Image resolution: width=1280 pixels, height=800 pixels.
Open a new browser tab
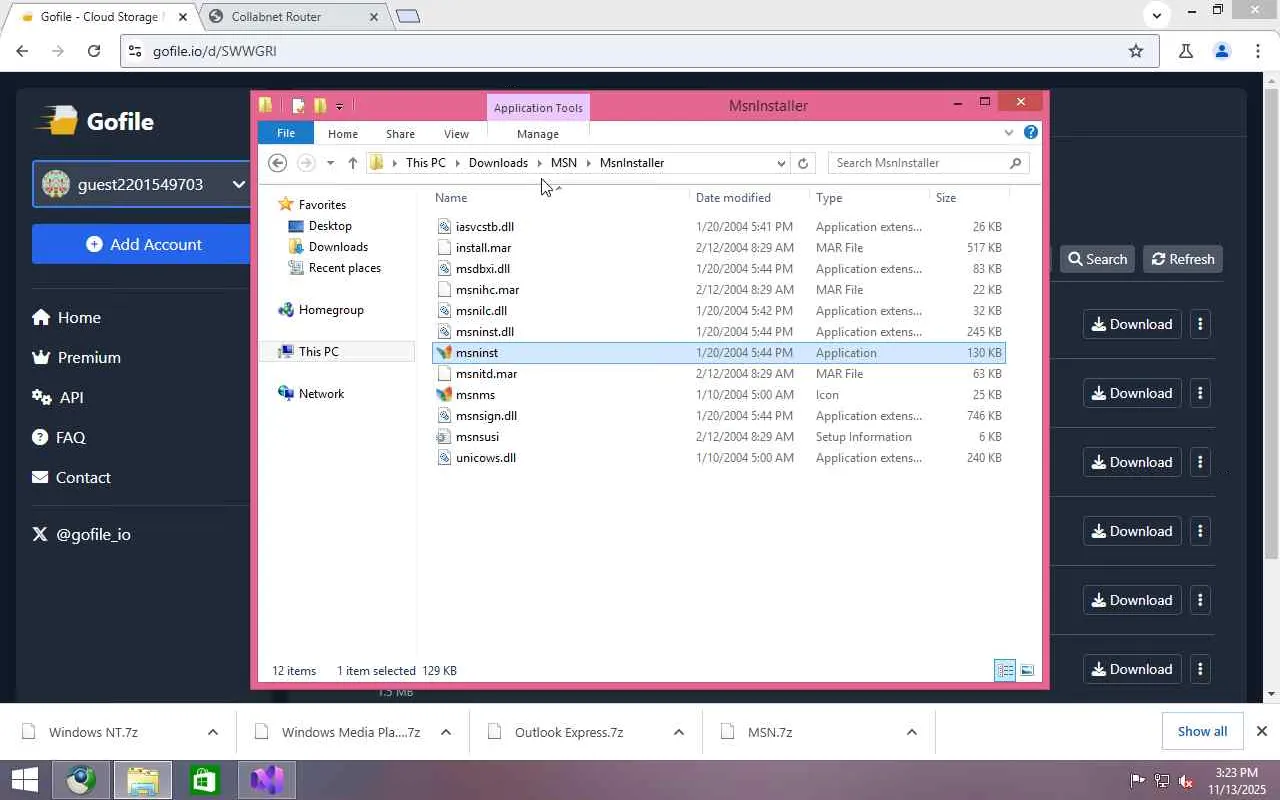(408, 16)
